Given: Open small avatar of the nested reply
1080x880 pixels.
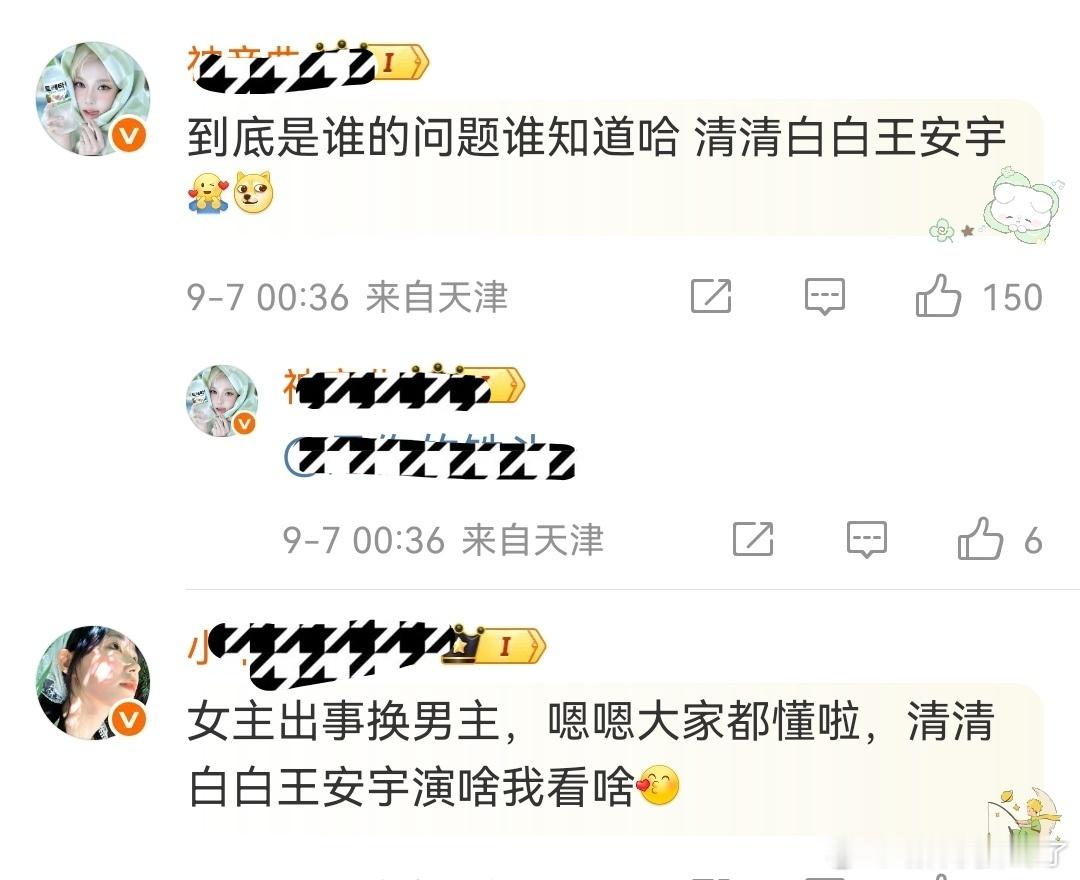Looking at the screenshot, I should coord(222,401).
